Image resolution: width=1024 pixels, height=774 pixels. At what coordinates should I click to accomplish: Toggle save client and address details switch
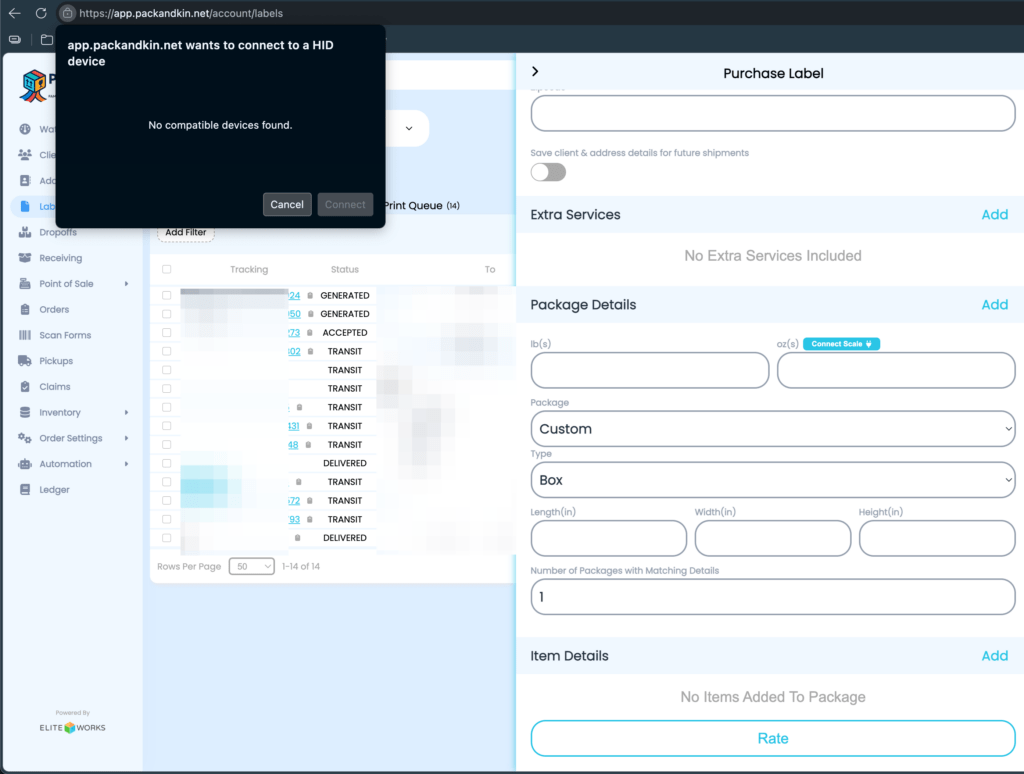tap(548, 172)
